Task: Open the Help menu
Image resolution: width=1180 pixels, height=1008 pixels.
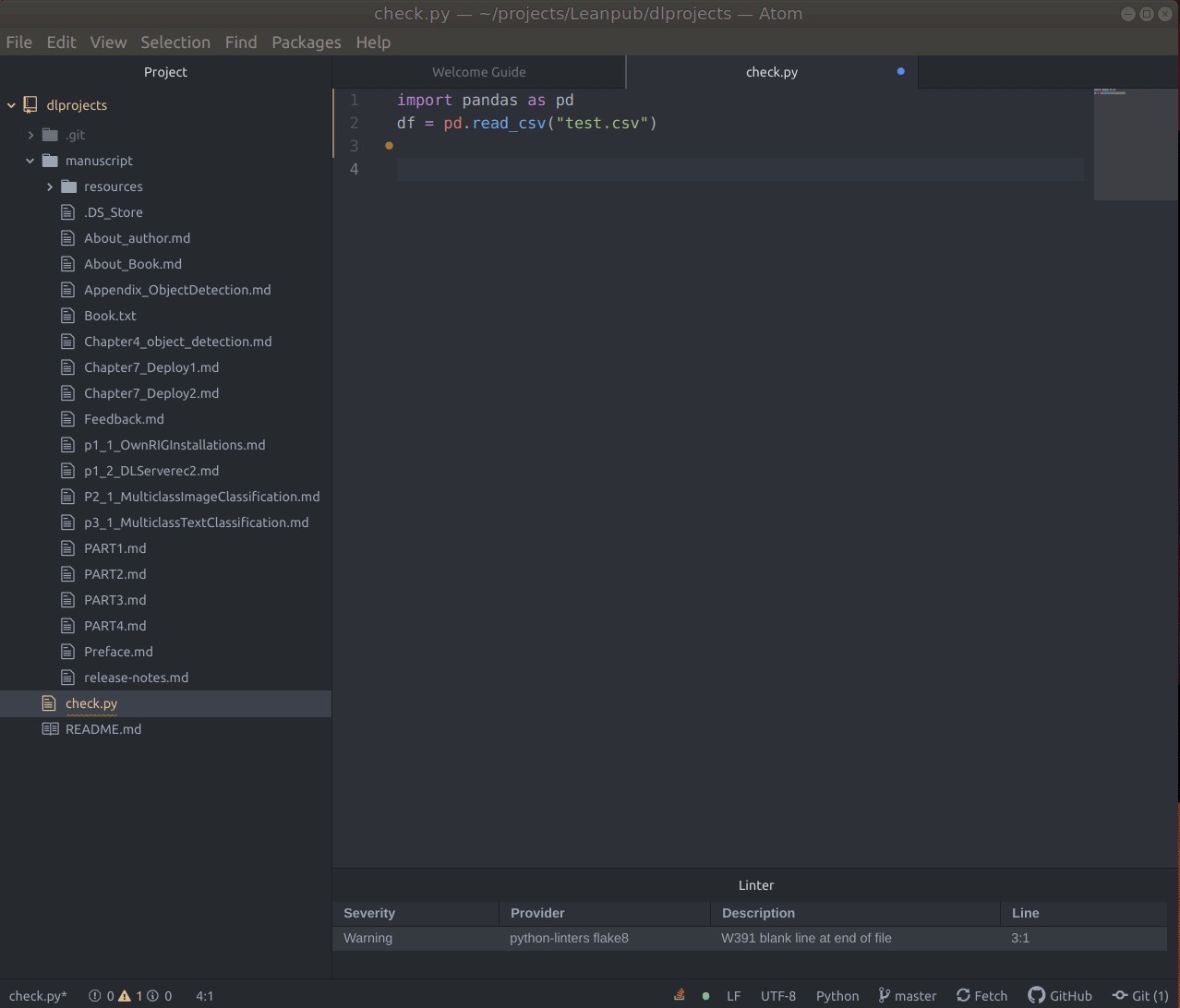Action: 373,42
